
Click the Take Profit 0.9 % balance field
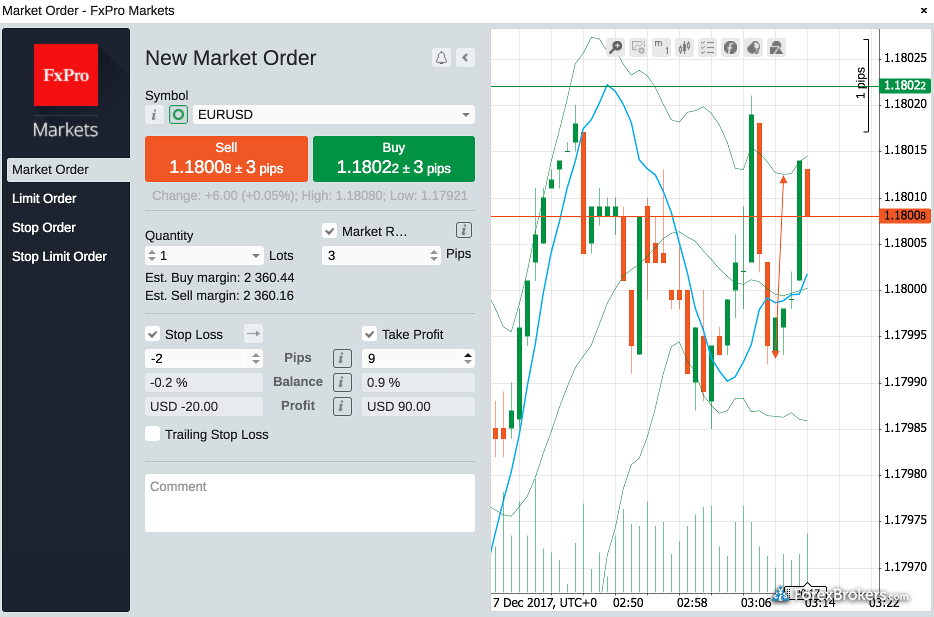tap(418, 382)
